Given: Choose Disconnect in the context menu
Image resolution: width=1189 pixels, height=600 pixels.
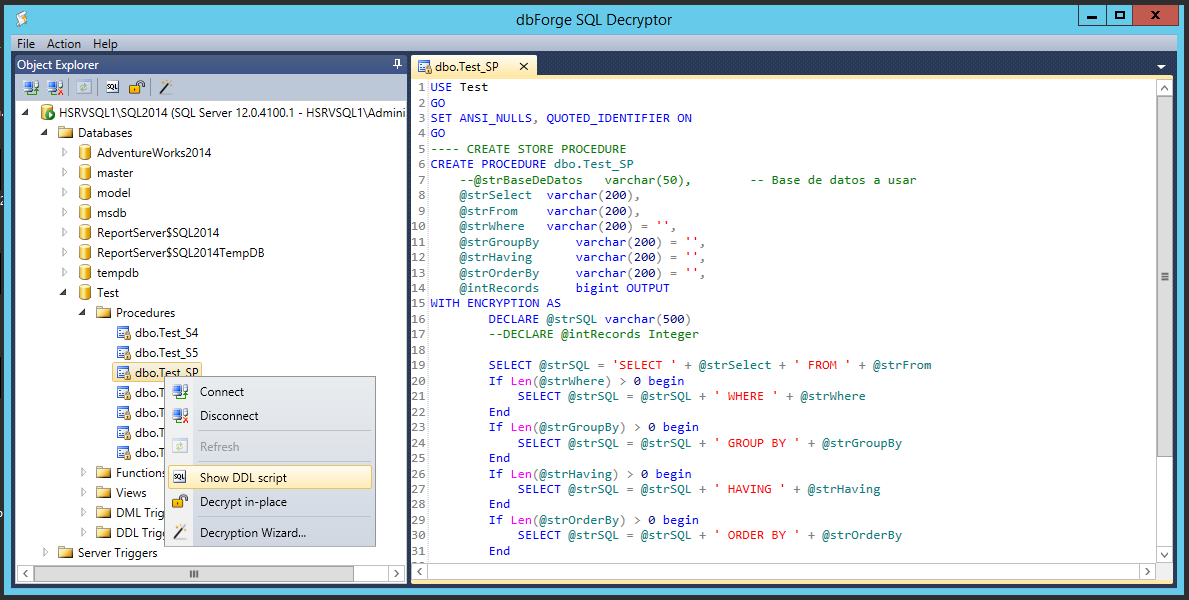Looking at the screenshot, I should (270, 416).
